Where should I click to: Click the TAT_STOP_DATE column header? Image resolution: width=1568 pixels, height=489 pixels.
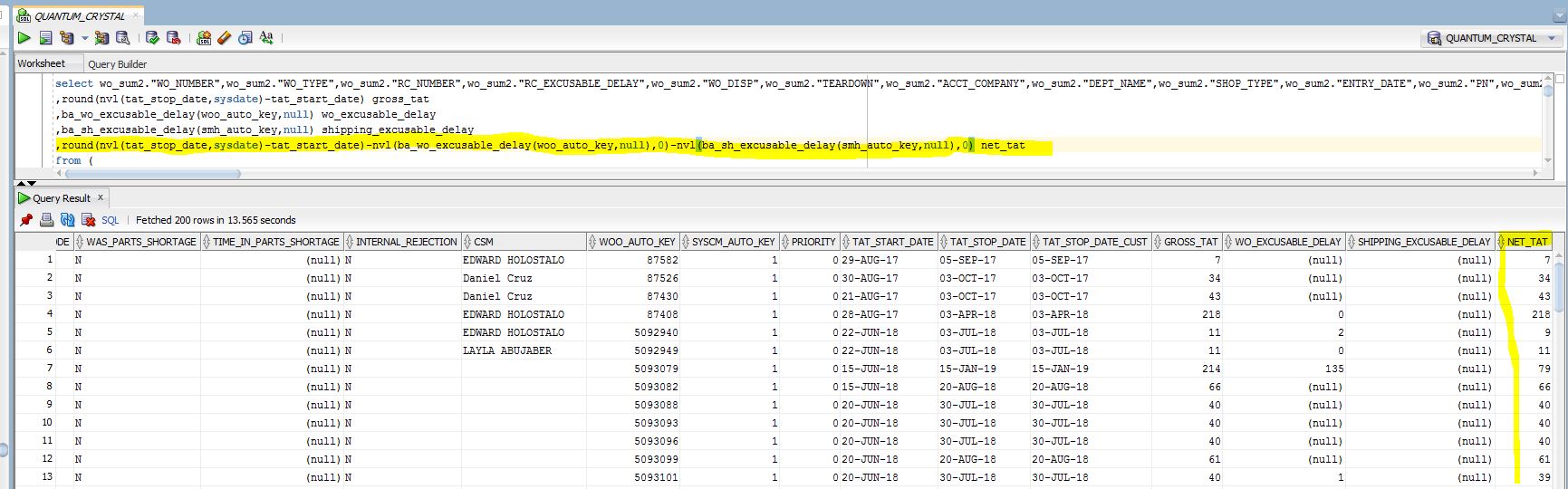pos(984,242)
